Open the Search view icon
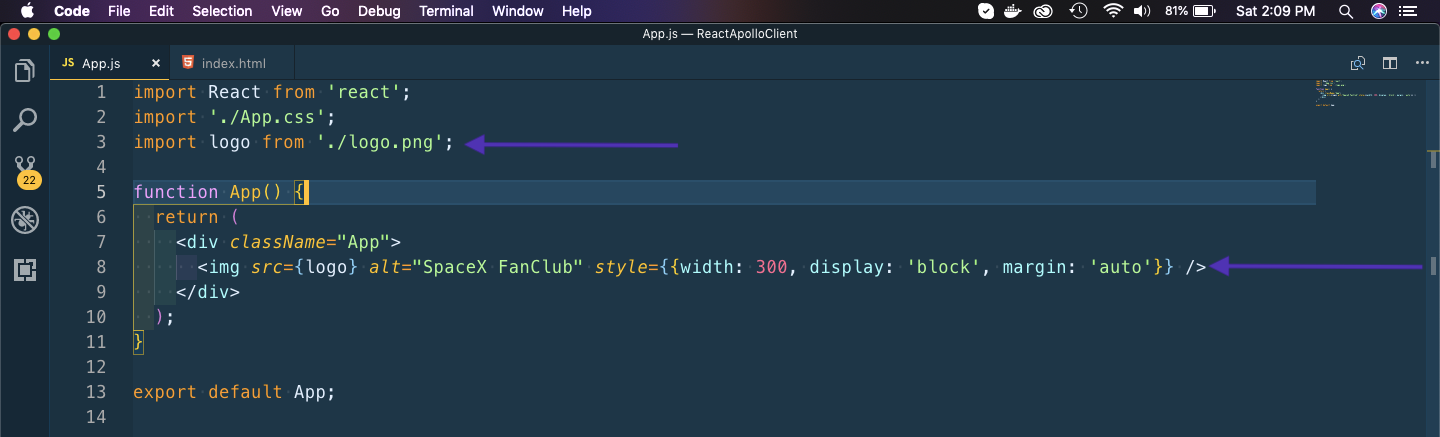 click(24, 120)
